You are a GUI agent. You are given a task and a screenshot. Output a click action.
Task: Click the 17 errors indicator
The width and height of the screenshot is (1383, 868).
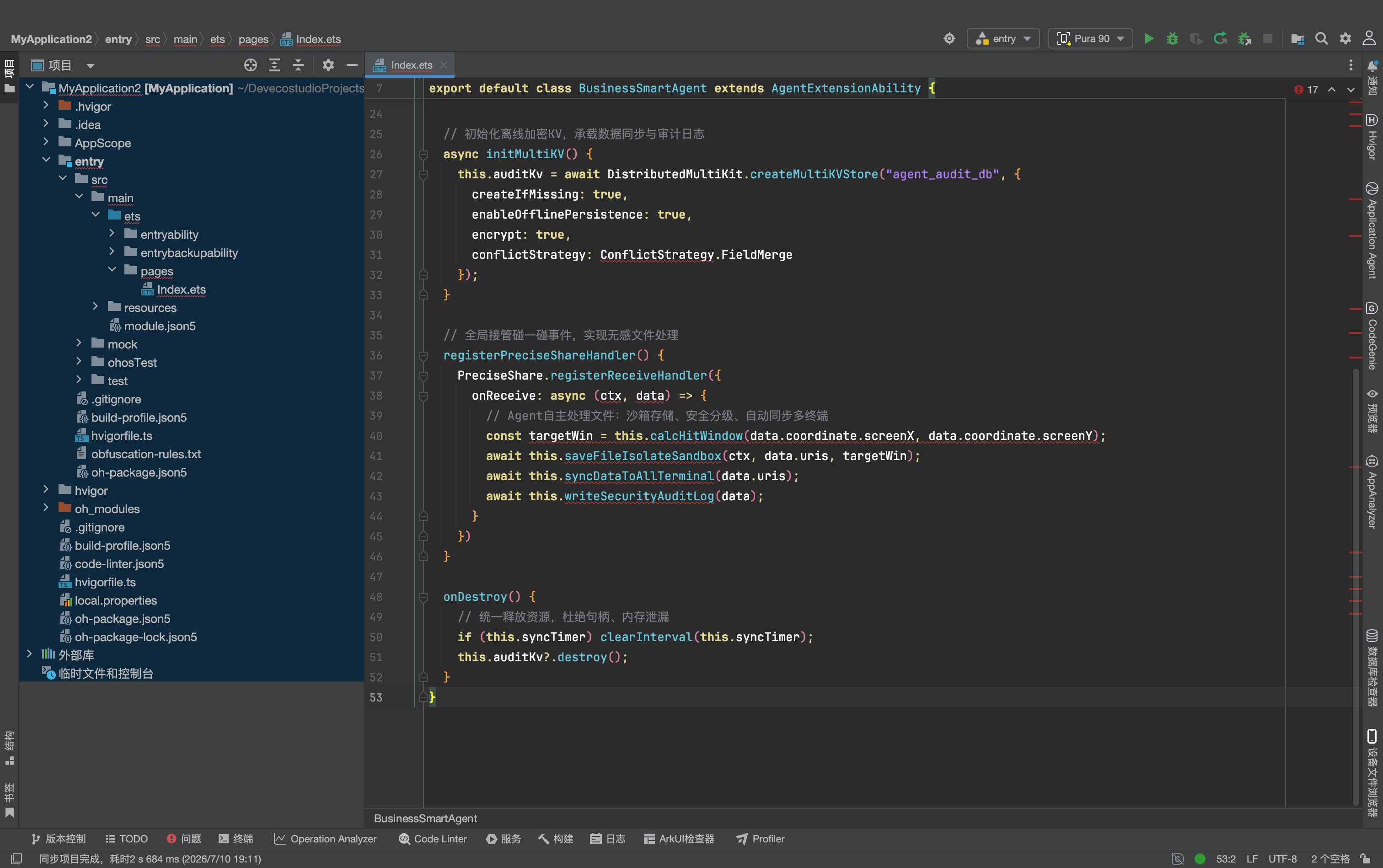1307,90
